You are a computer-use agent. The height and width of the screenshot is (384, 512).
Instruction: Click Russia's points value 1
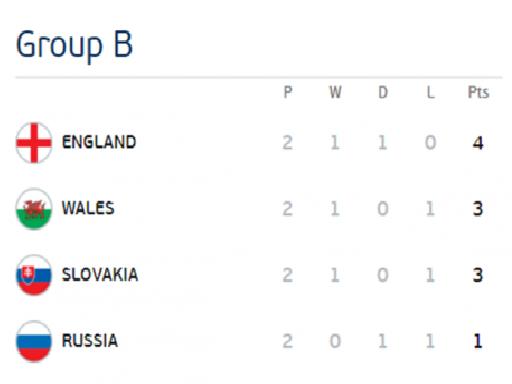tap(478, 341)
